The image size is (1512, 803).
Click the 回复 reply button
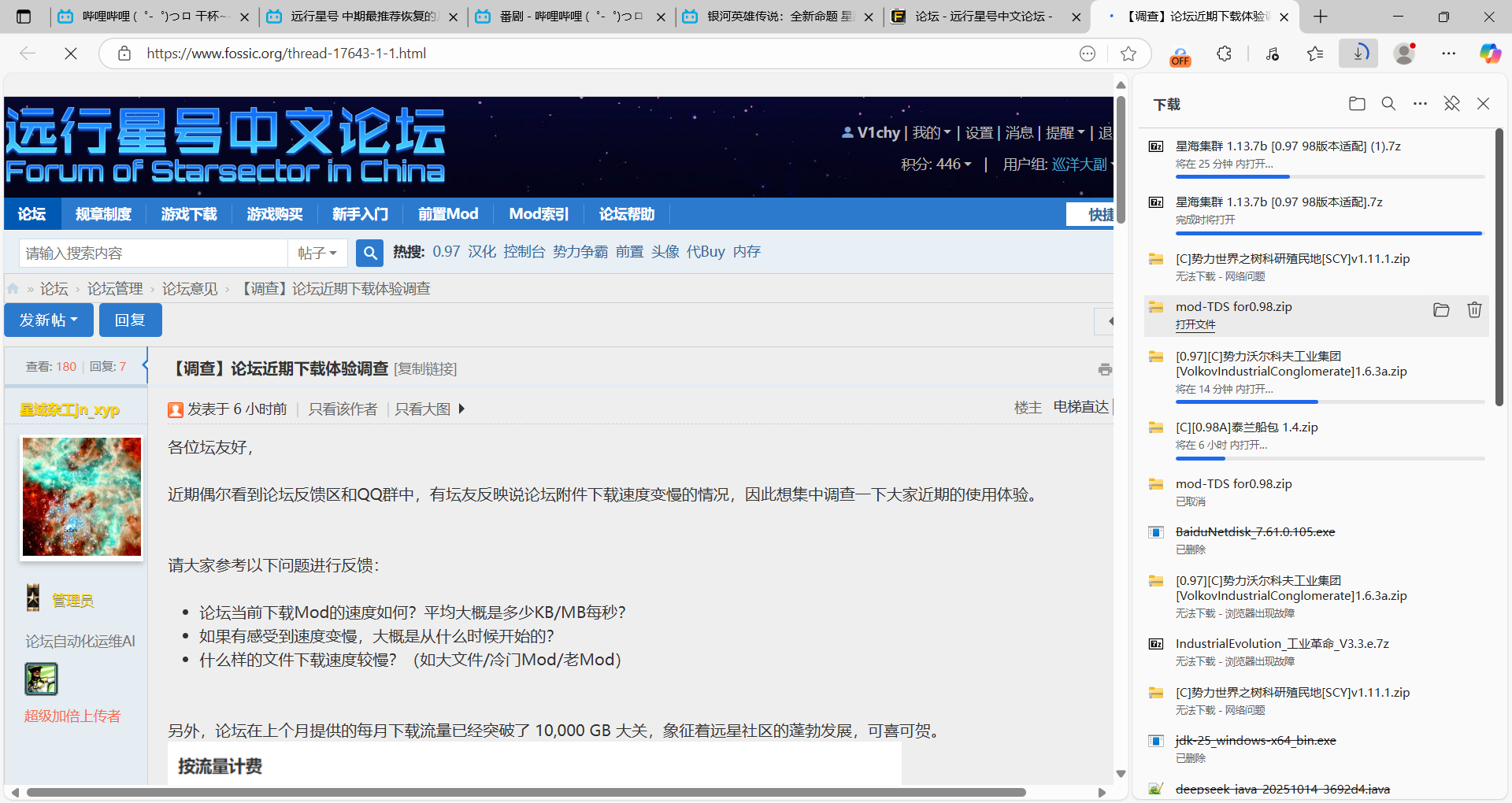pos(130,320)
